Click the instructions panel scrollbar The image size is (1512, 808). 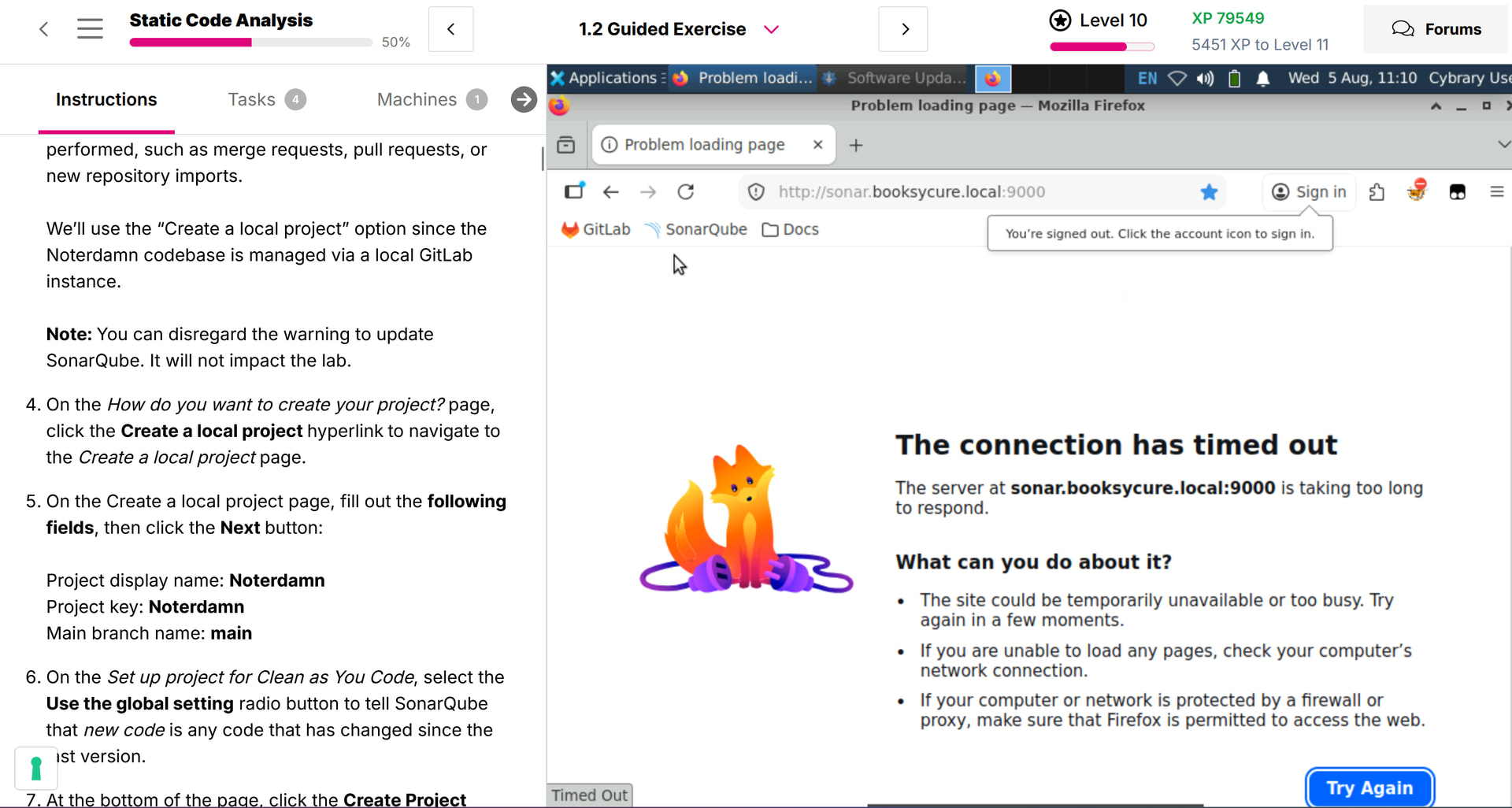tap(543, 158)
